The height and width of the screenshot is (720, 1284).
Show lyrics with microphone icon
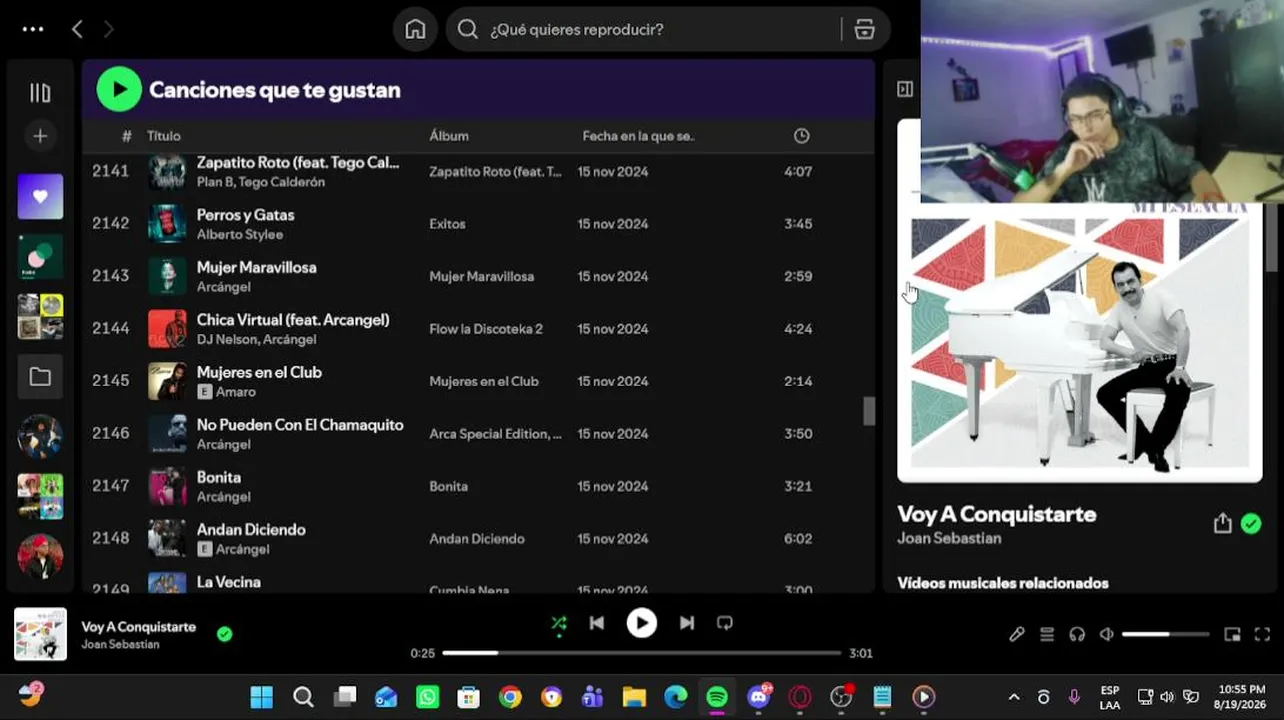click(x=1017, y=634)
